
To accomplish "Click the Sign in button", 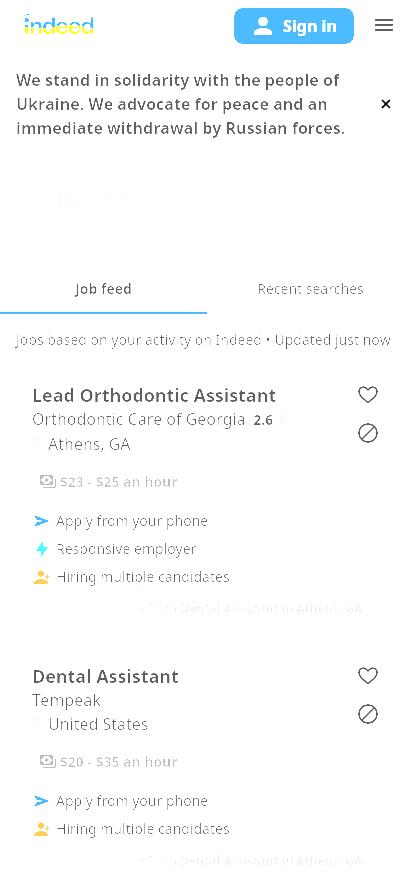I will 294,26.
